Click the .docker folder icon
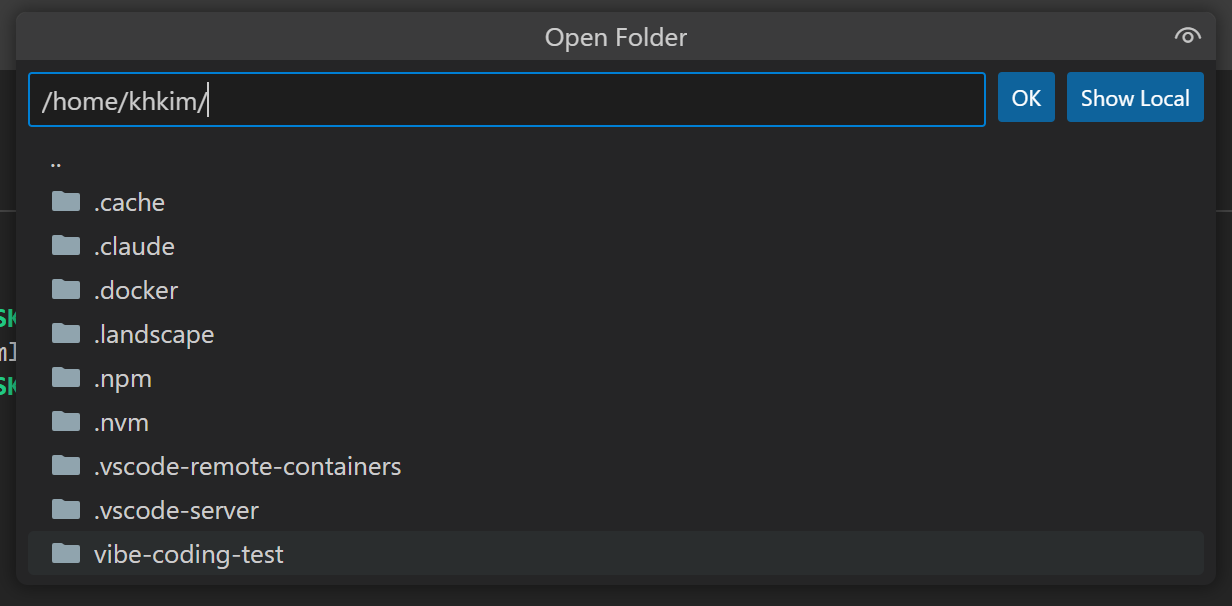This screenshot has width=1232, height=606. tap(66, 290)
